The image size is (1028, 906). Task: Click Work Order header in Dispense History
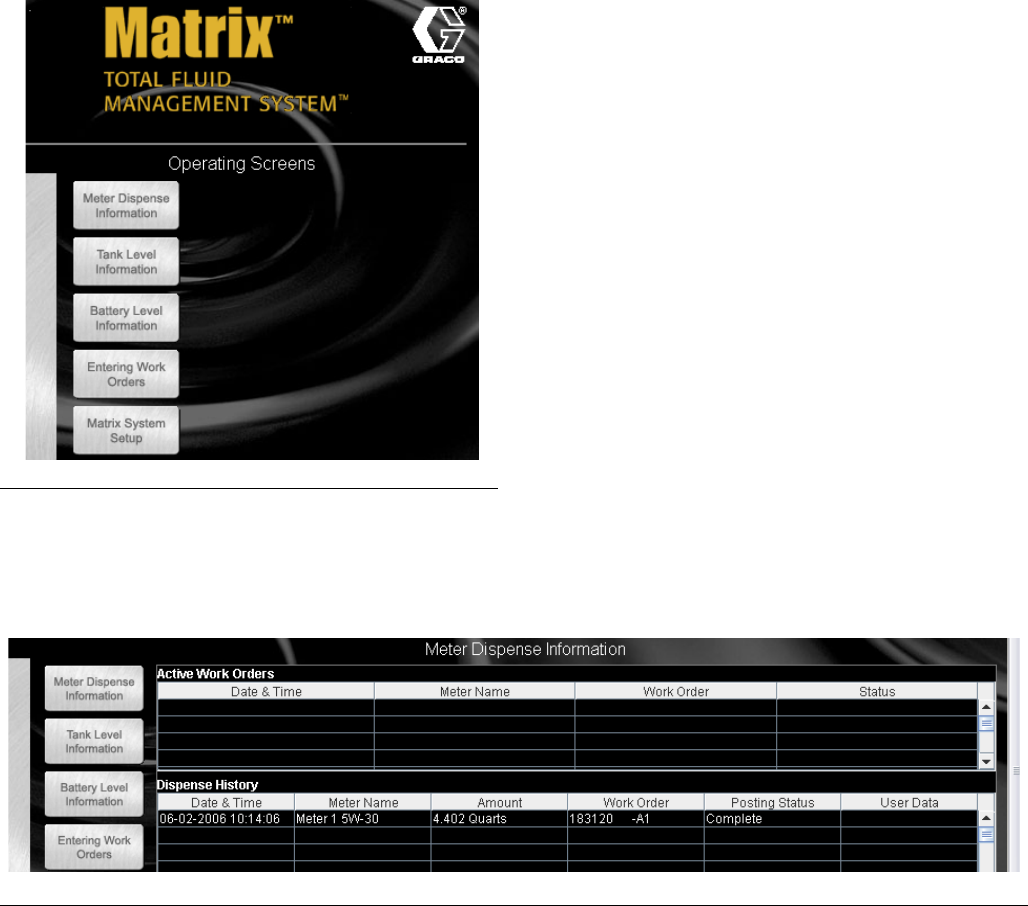click(636, 802)
